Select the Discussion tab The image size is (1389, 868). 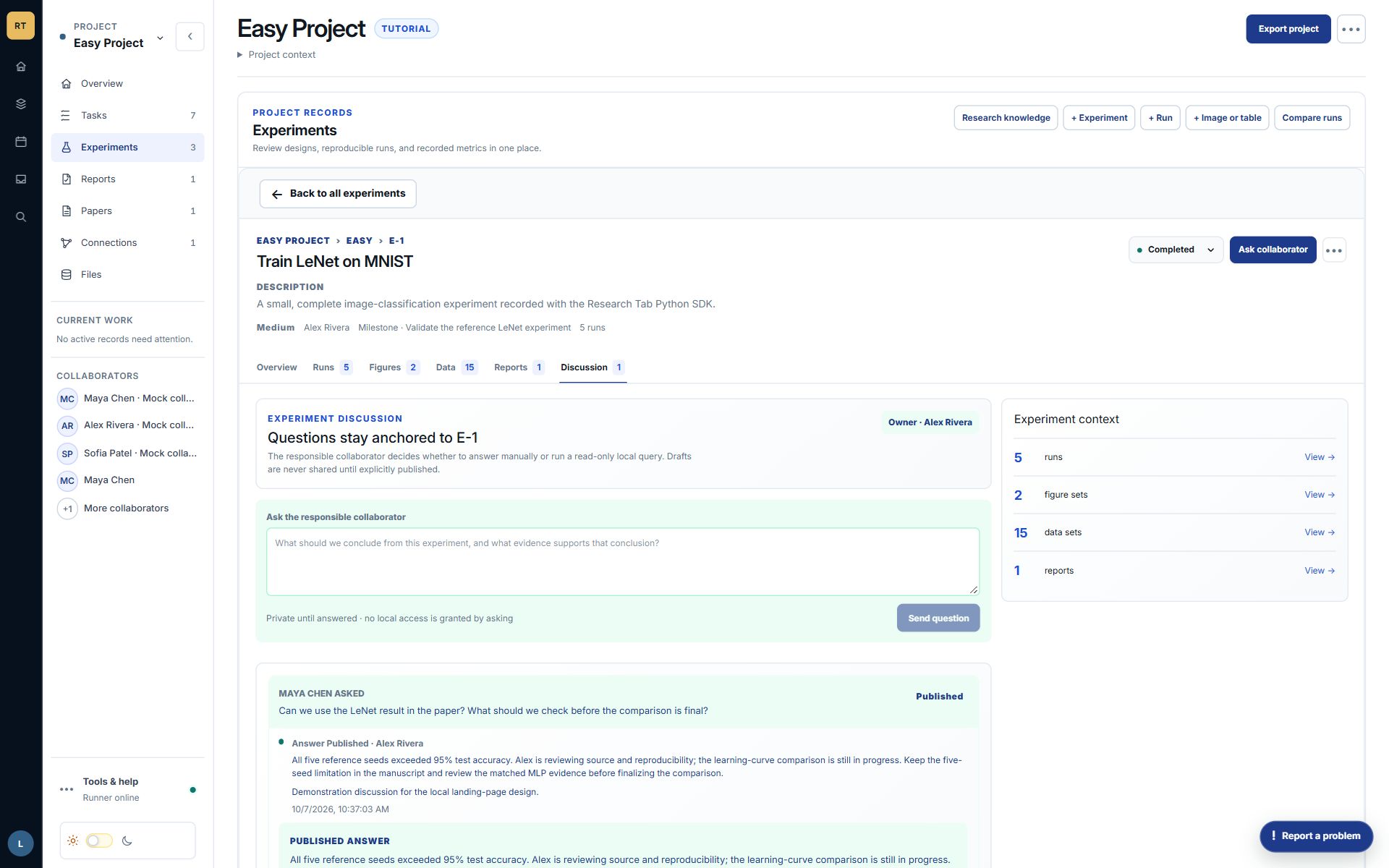click(592, 367)
